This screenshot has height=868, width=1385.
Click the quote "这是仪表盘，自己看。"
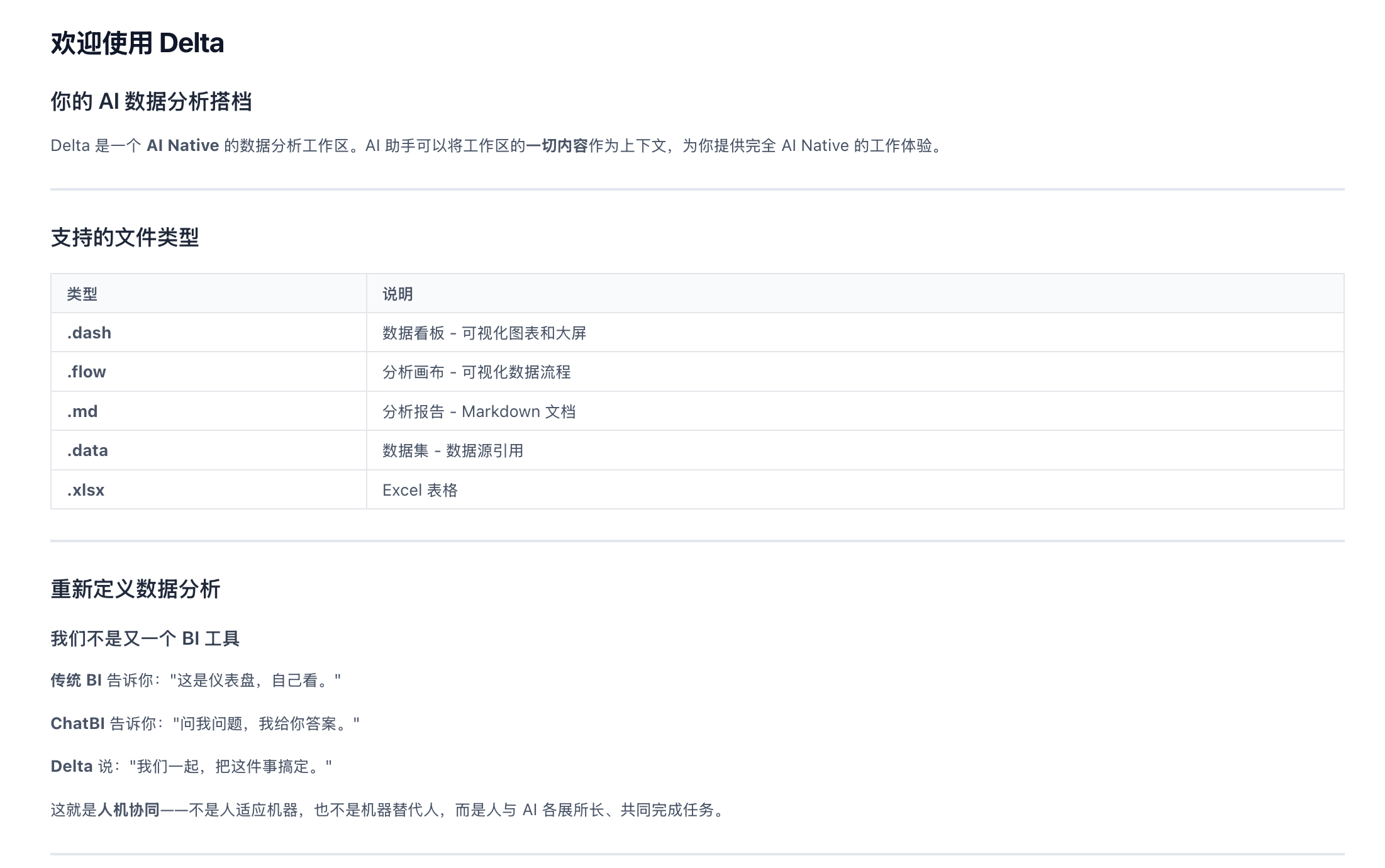[255, 681]
